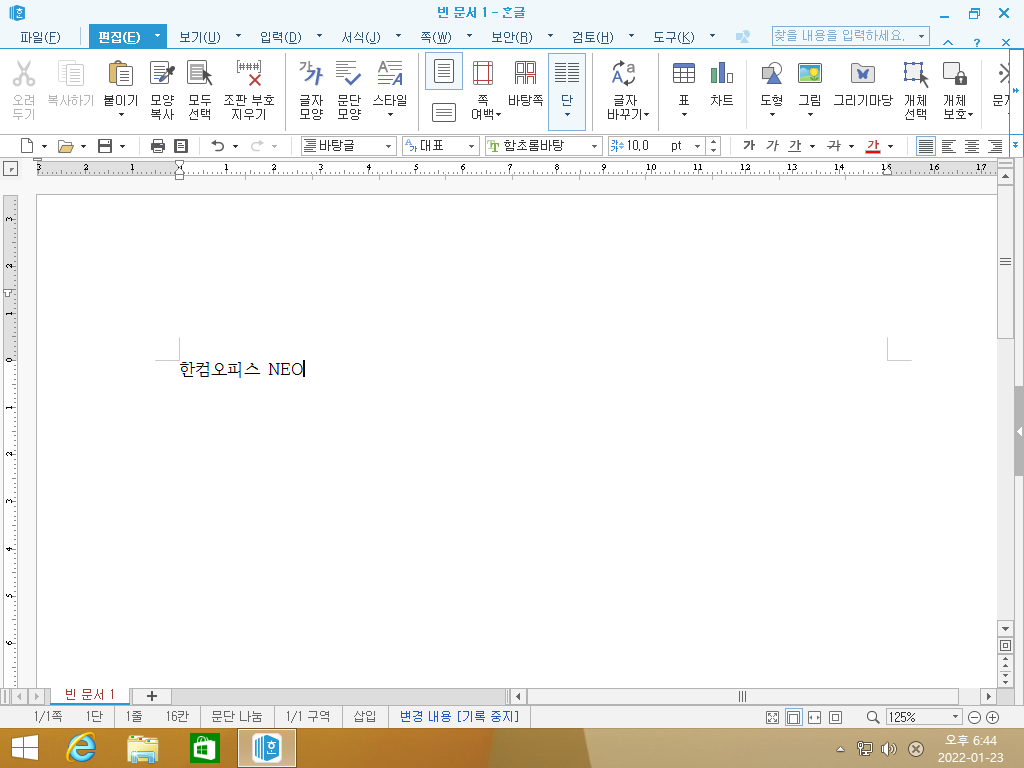
Task: Click the 오려두기 (cut) scissors icon
Action: (24, 73)
